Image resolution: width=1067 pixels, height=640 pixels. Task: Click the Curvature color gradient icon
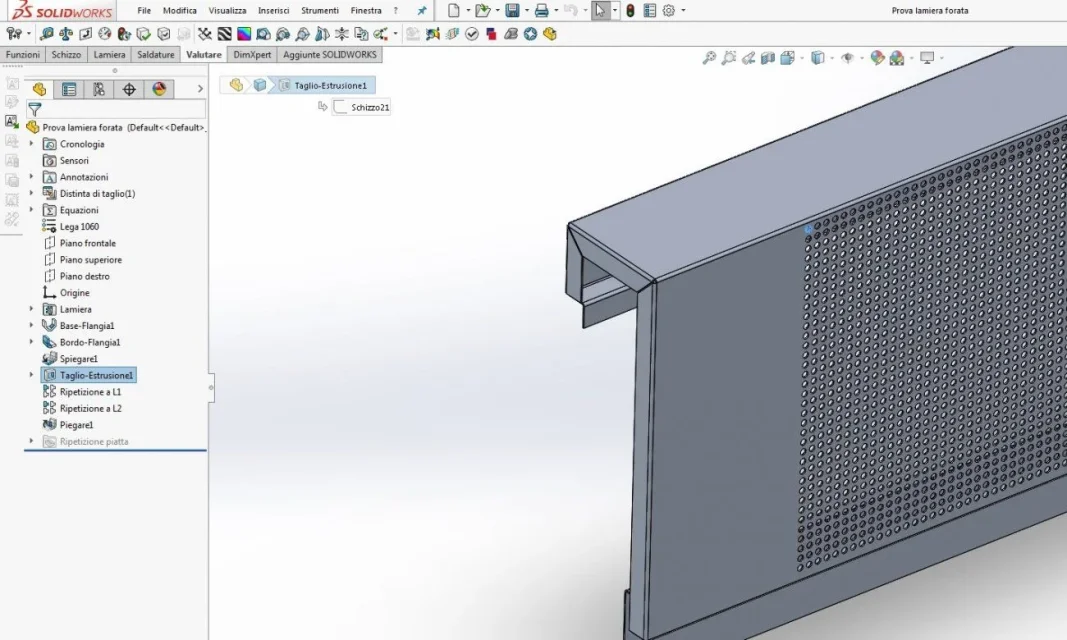[244, 33]
